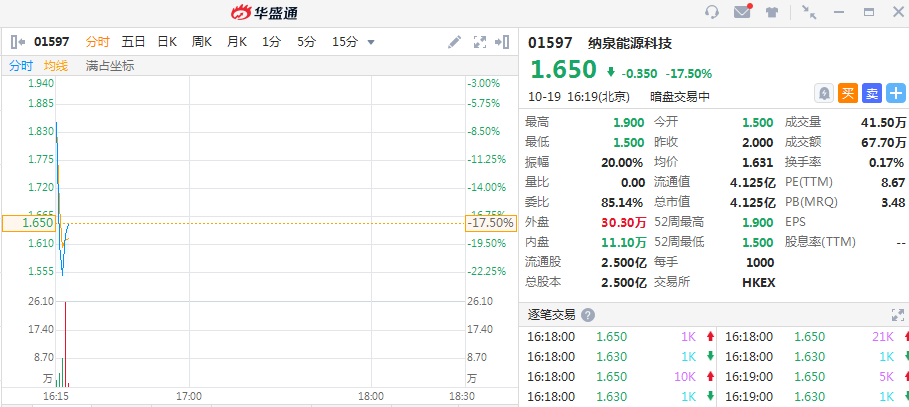Select the 5K trade at 16:19:00

click(815, 376)
